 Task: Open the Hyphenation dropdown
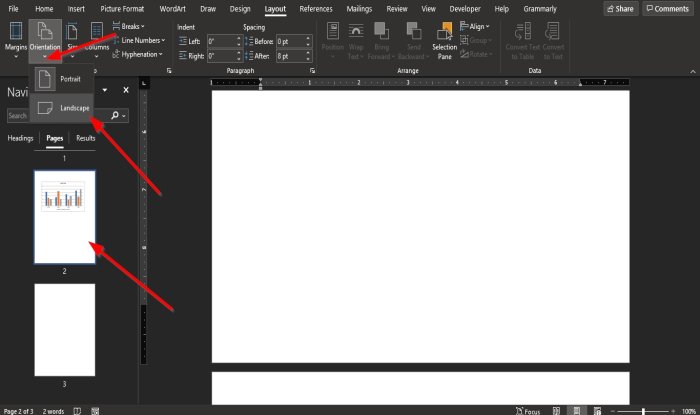pos(138,54)
